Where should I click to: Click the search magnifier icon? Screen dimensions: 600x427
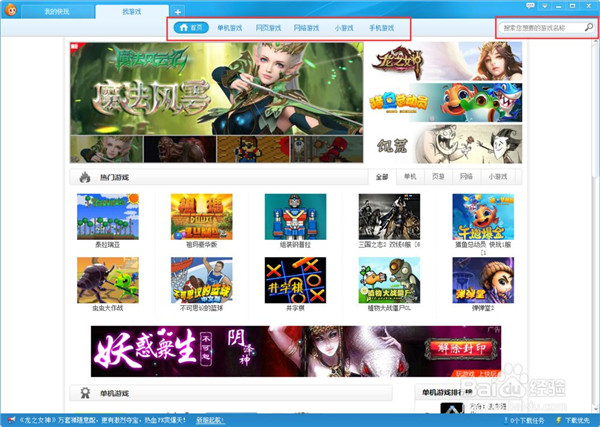(x=589, y=28)
